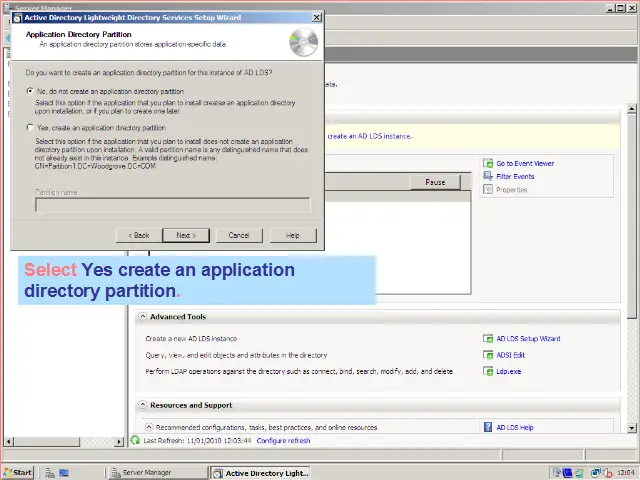Click the Go to Event Viewer icon

(x=488, y=163)
